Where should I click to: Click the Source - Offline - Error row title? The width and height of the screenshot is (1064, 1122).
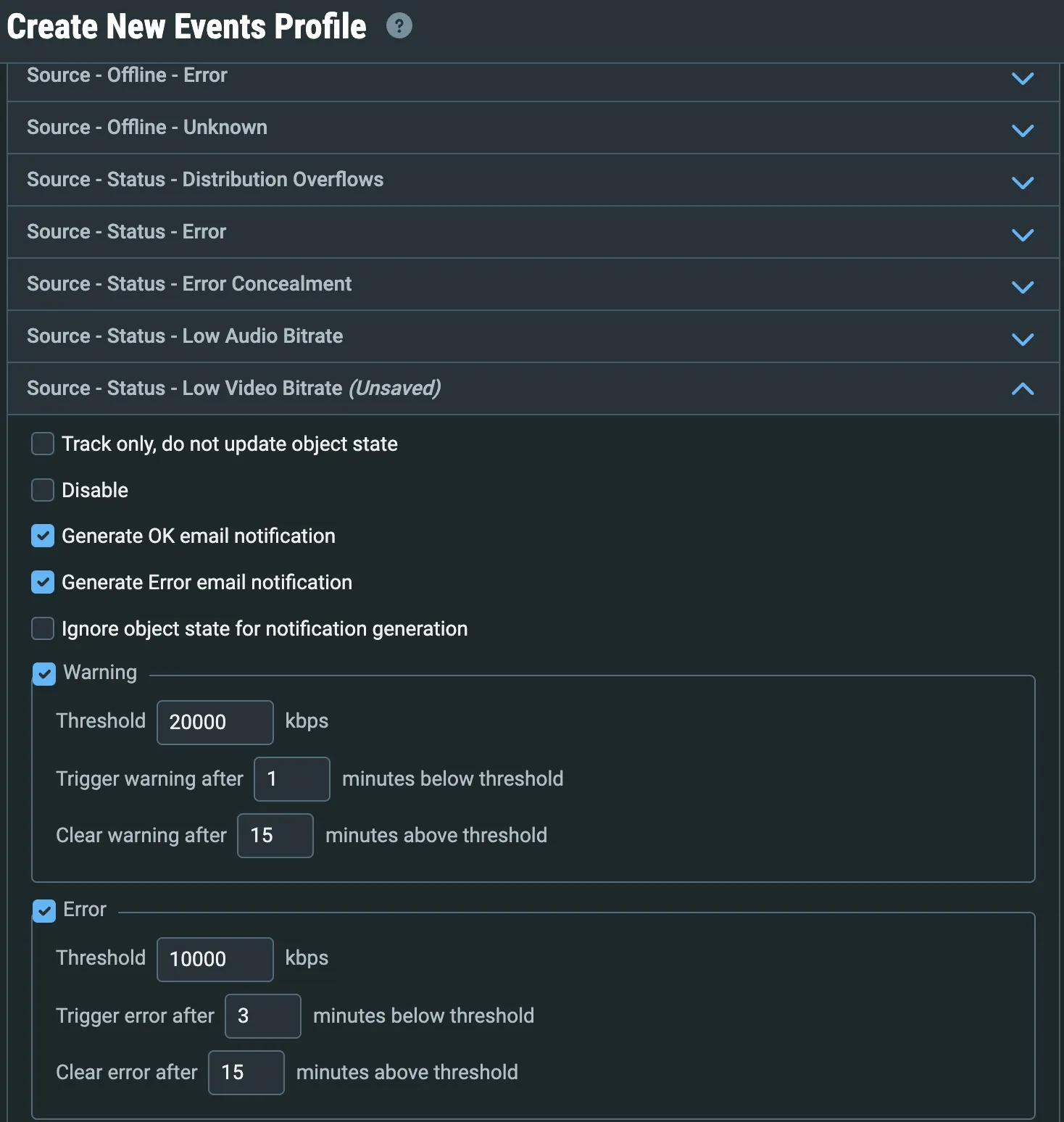pyautogui.click(x=127, y=75)
